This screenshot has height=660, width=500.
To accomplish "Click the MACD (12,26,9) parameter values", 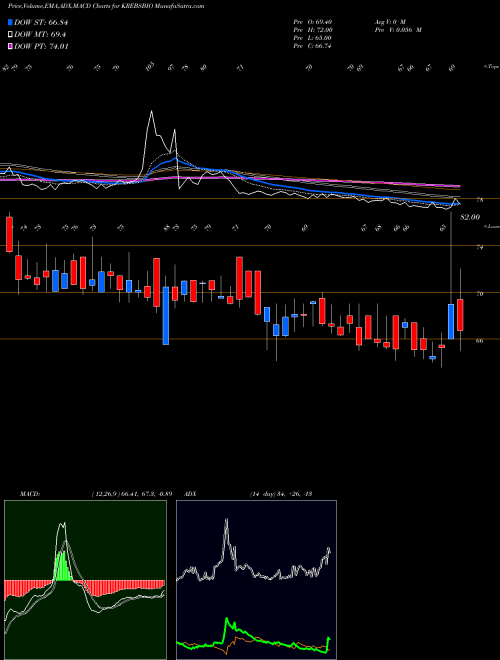I will (131, 494).
